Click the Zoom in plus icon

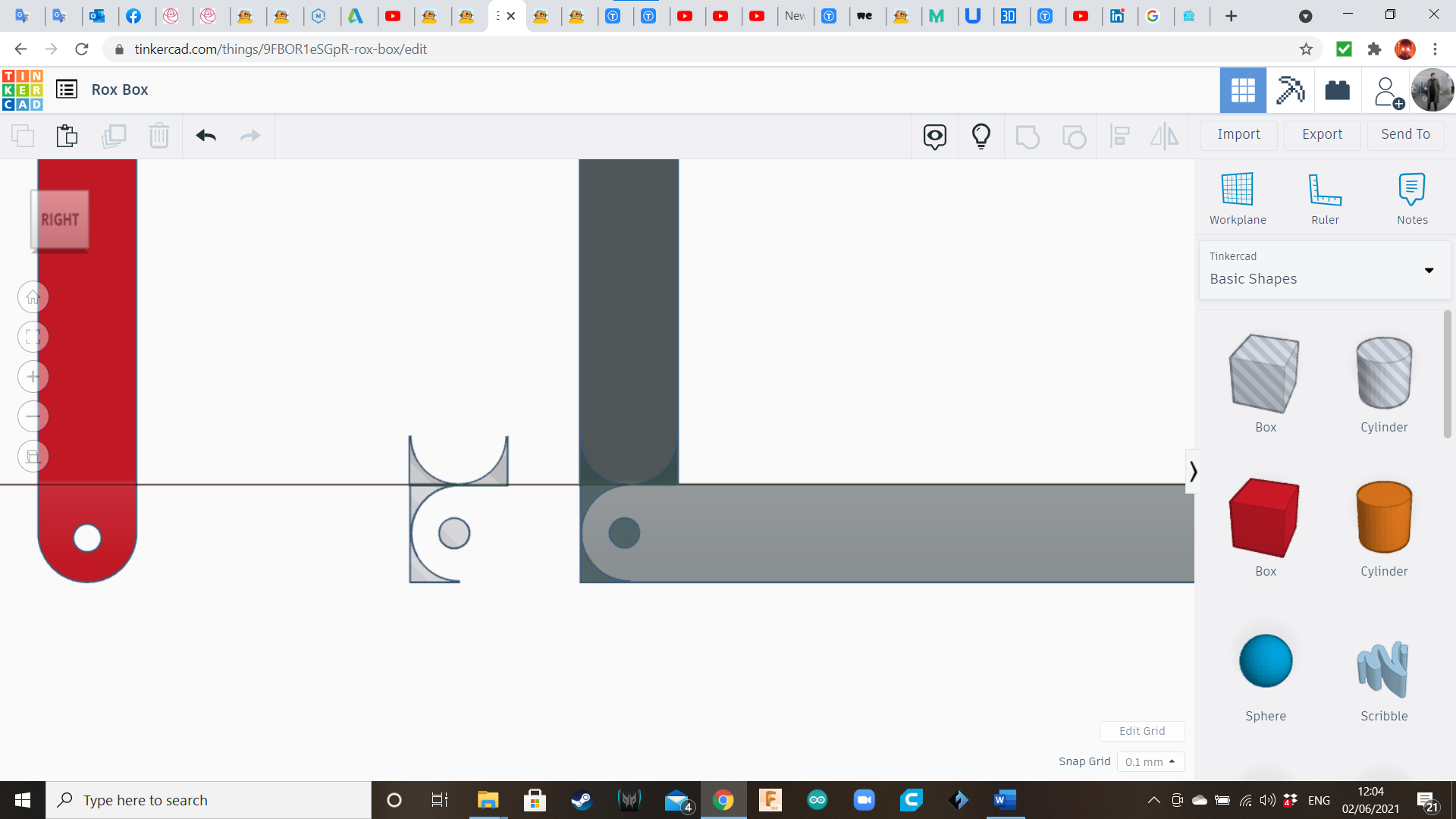[33, 377]
